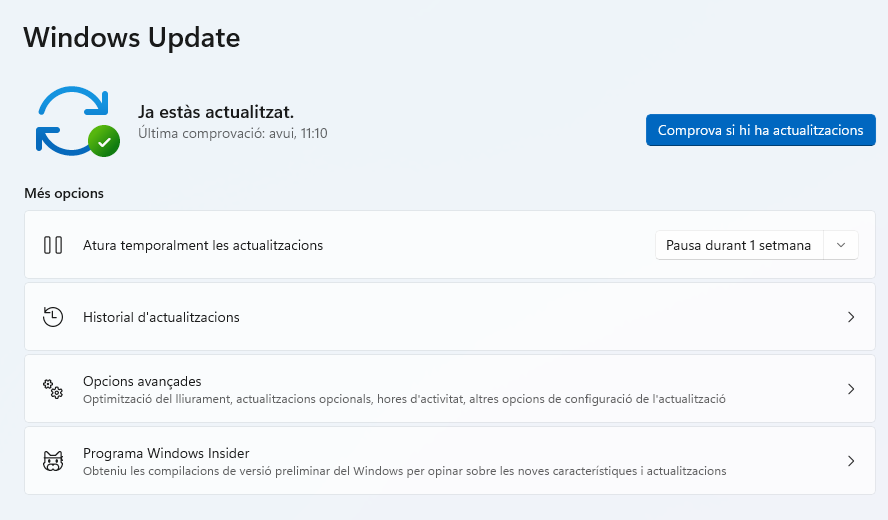Click Pausa durant 1 setmana button
888x520 pixels.
pos(739,245)
